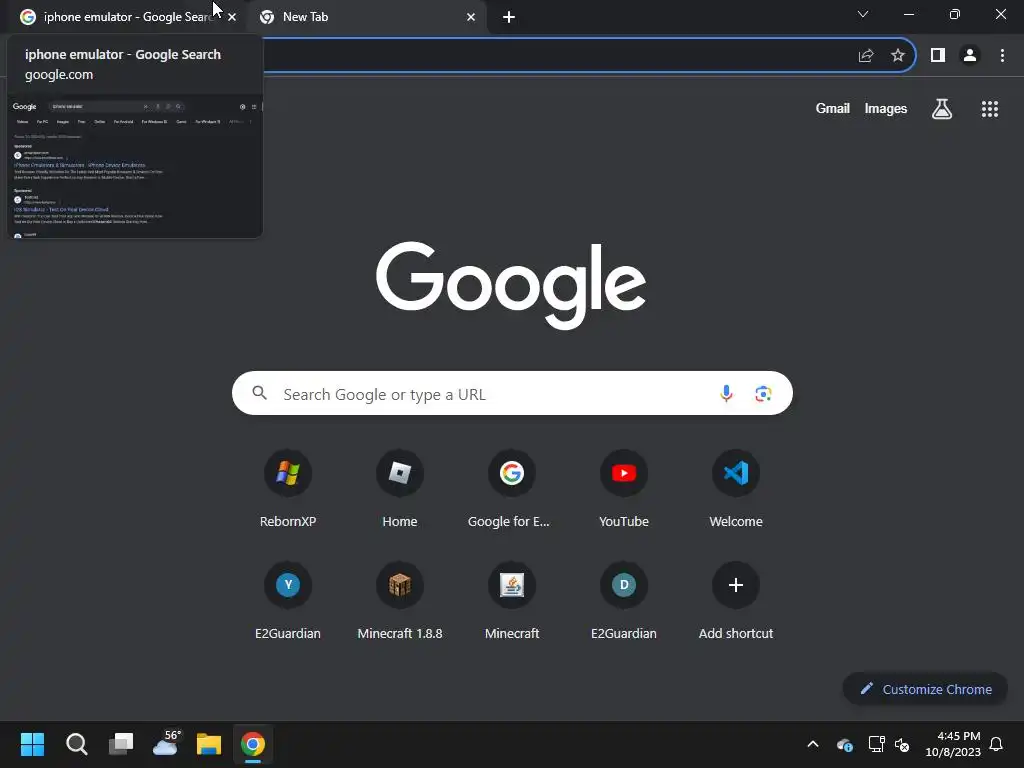Open Windows taskbar search
1024x768 pixels.
click(76, 744)
